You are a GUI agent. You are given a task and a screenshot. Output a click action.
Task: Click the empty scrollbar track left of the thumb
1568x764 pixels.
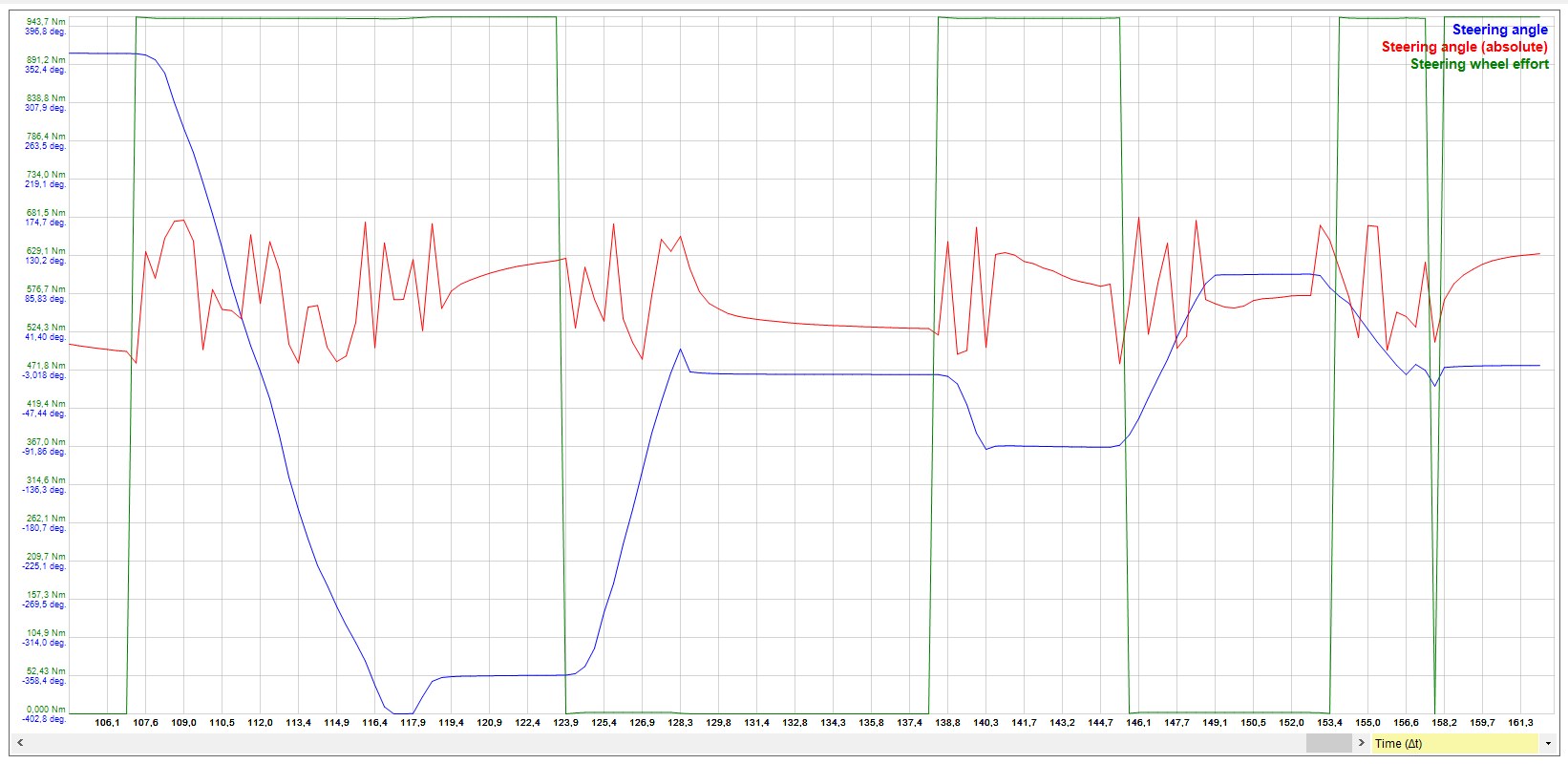668,743
